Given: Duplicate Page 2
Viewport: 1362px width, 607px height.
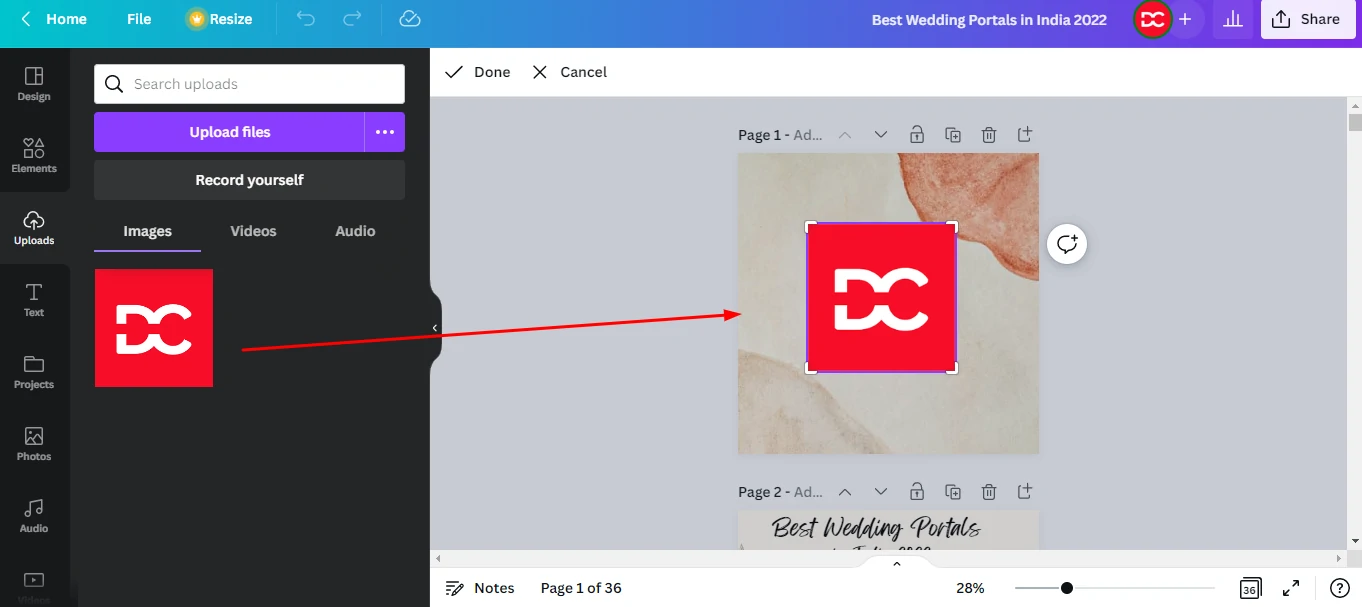Looking at the screenshot, I should 953,492.
